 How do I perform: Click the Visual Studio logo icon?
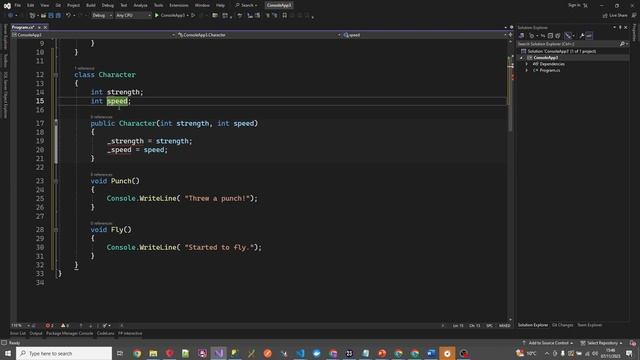click(7, 5)
